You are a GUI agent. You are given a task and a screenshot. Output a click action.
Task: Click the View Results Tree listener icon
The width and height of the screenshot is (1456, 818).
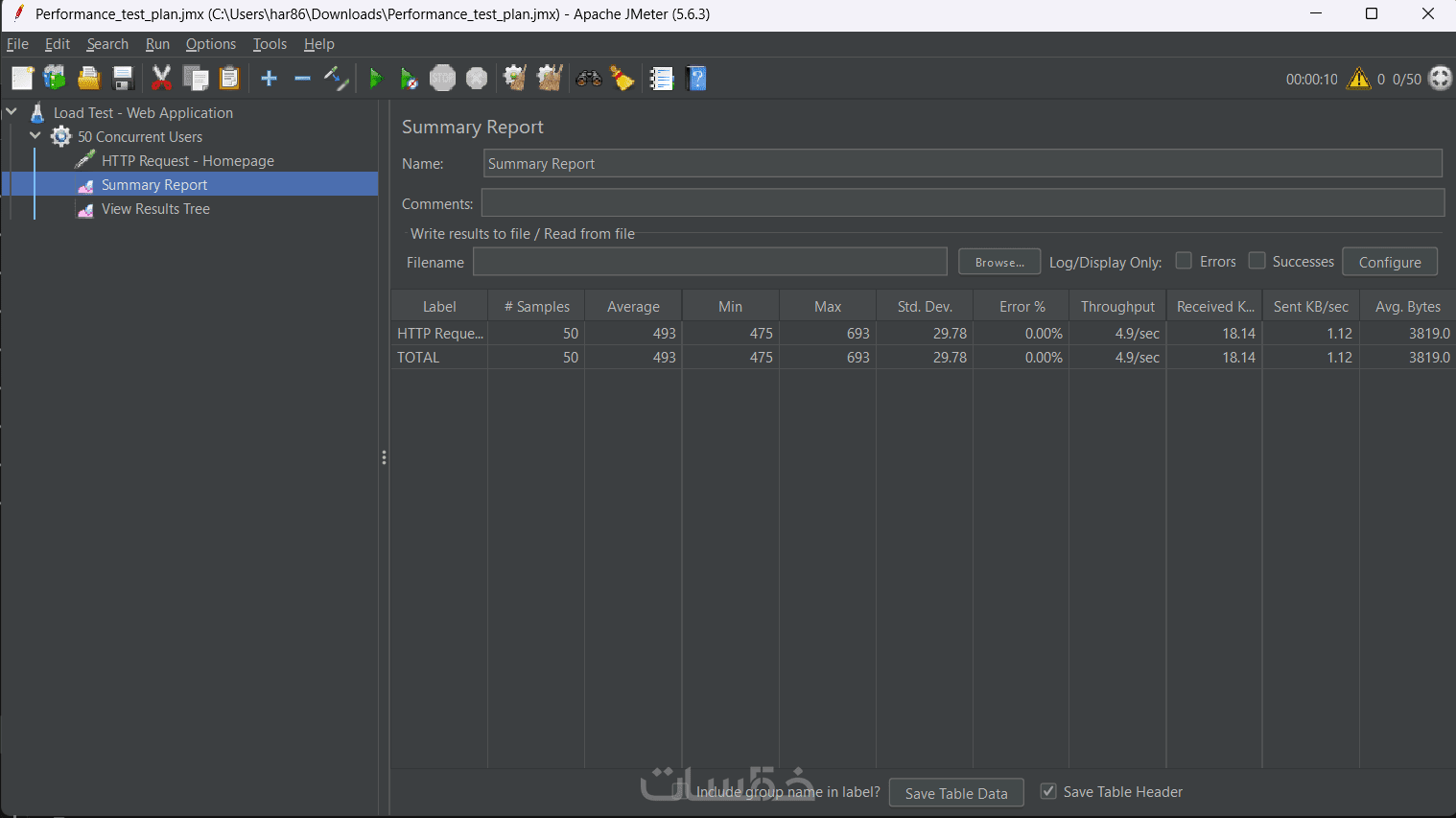[x=85, y=209]
